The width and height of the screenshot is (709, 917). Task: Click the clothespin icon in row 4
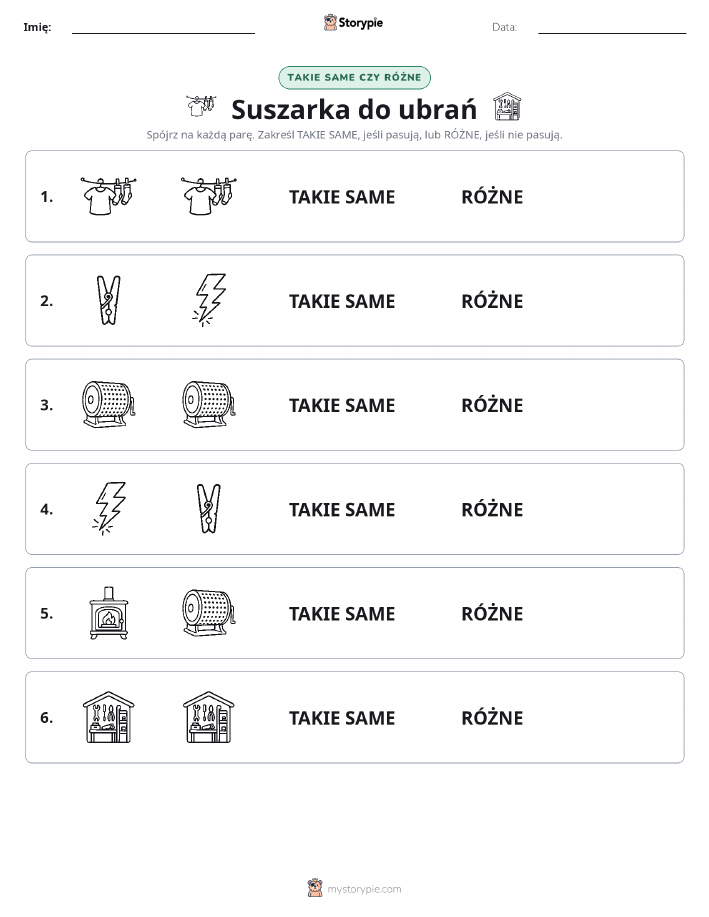pyautogui.click(x=209, y=509)
